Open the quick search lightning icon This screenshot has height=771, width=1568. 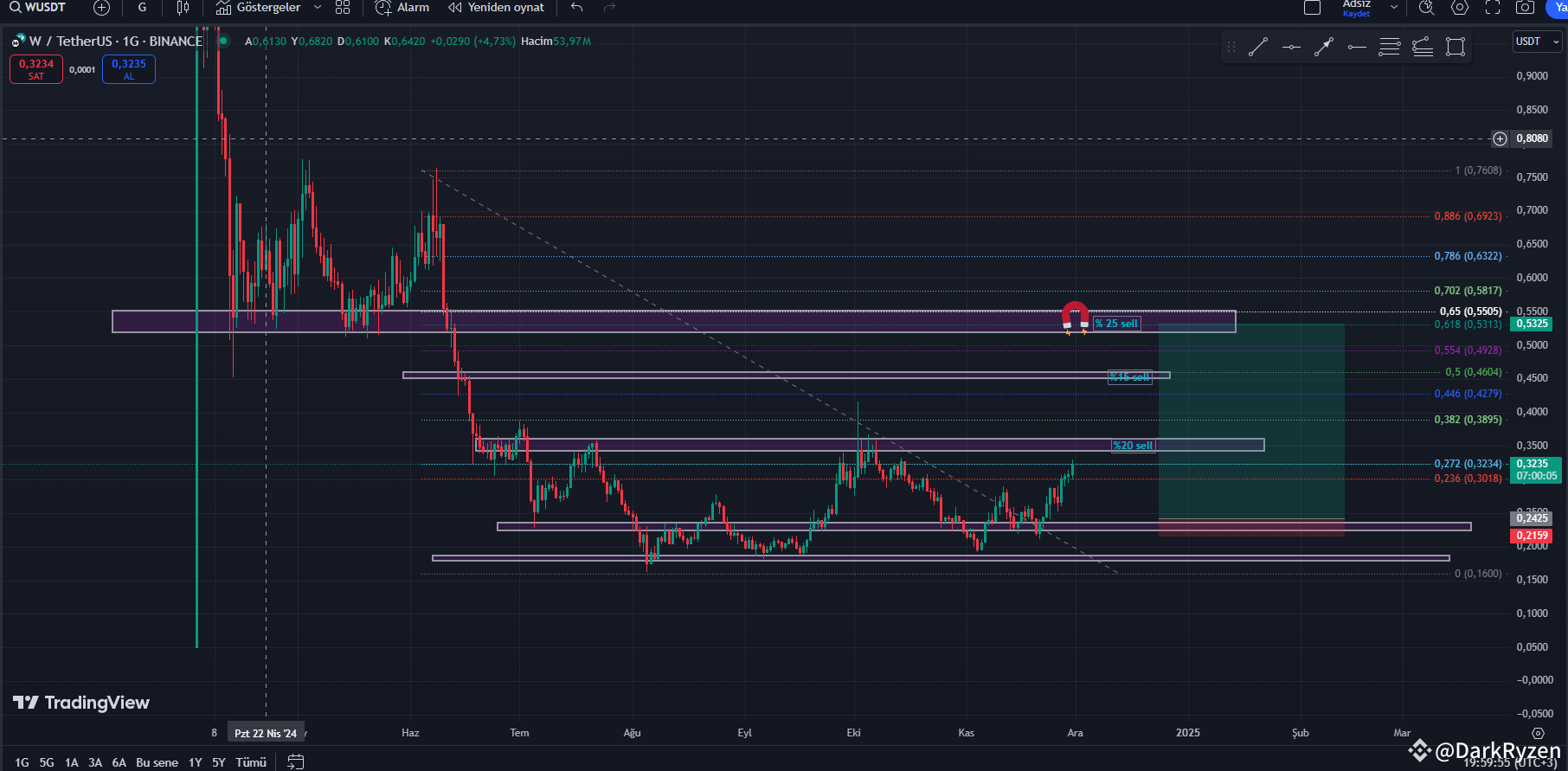click(1427, 8)
